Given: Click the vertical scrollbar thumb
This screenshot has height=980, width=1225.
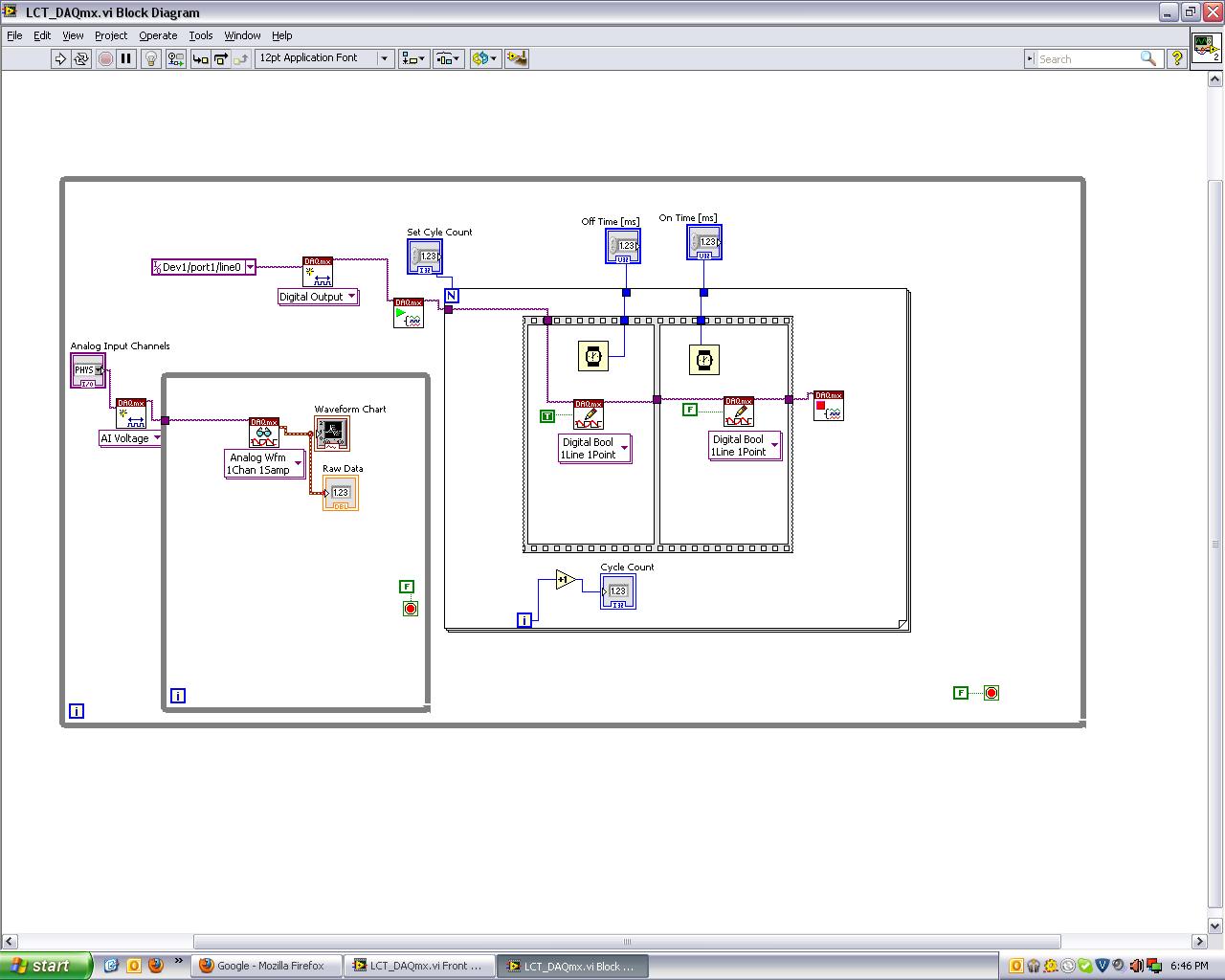Looking at the screenshot, I should coord(1215,543).
